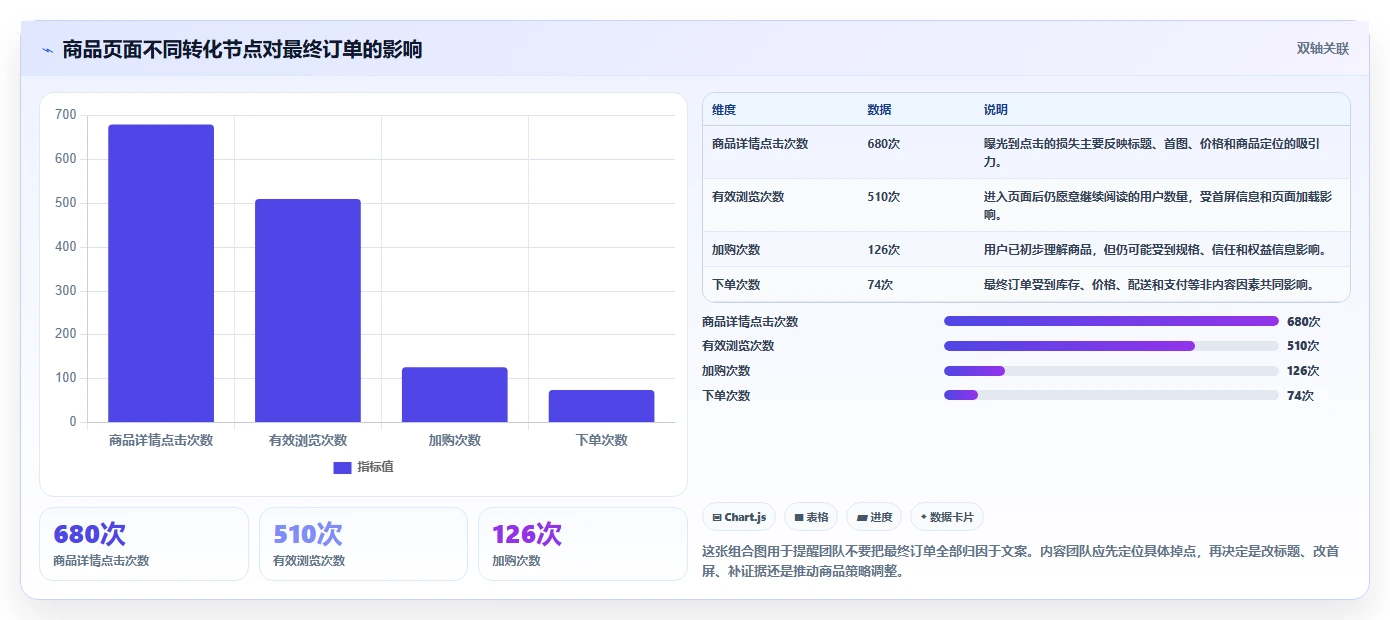This screenshot has height=620, width=1390.
Task: Click the 680次 table cell
Action: [884, 144]
